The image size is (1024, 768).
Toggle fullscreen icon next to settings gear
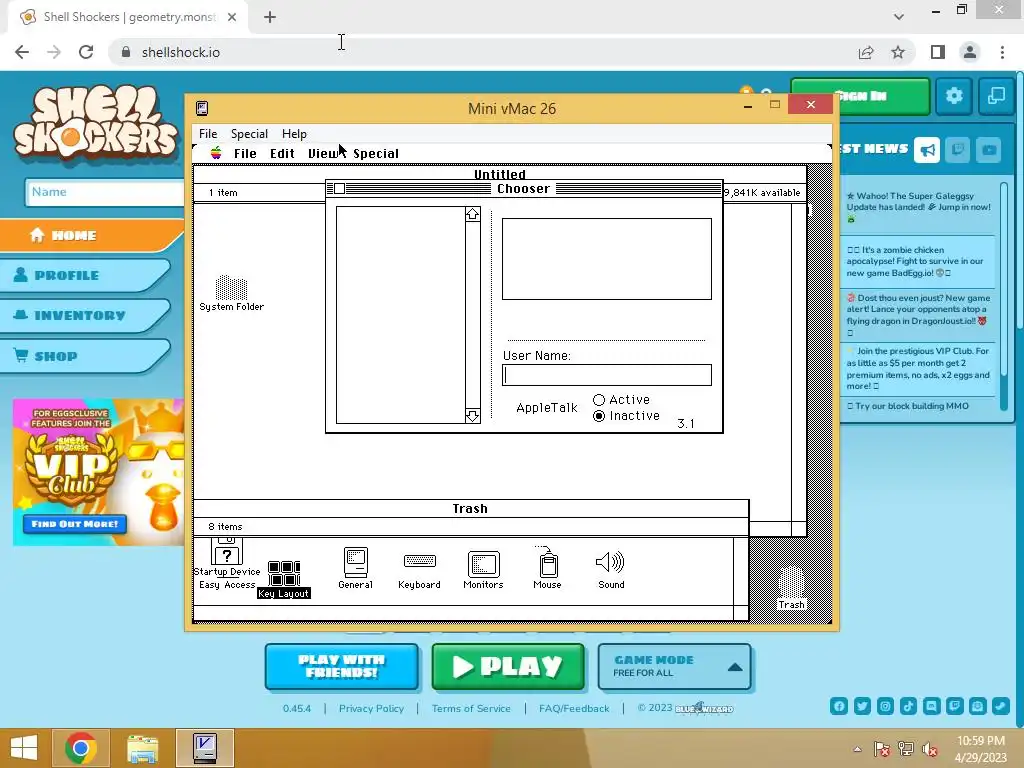click(x=996, y=96)
